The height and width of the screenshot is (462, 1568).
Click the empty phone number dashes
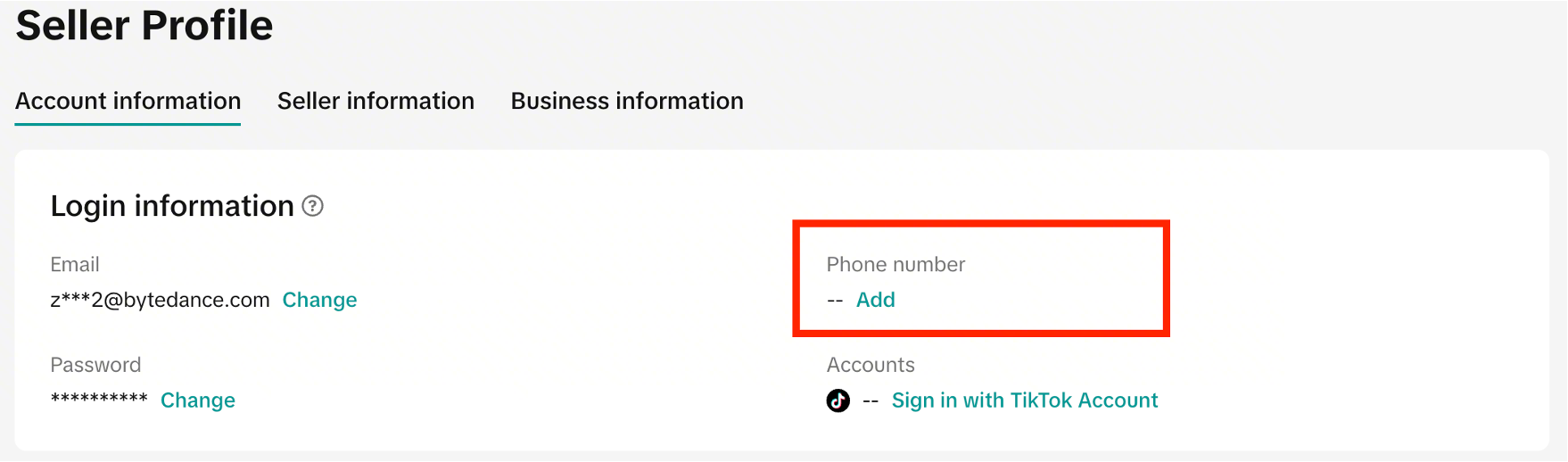pos(835,301)
